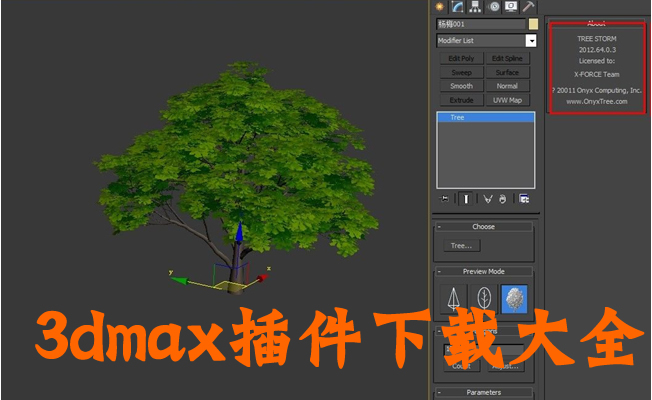The width and height of the screenshot is (652, 400).
Task: Apply the Normal modifier
Action: (x=507, y=86)
